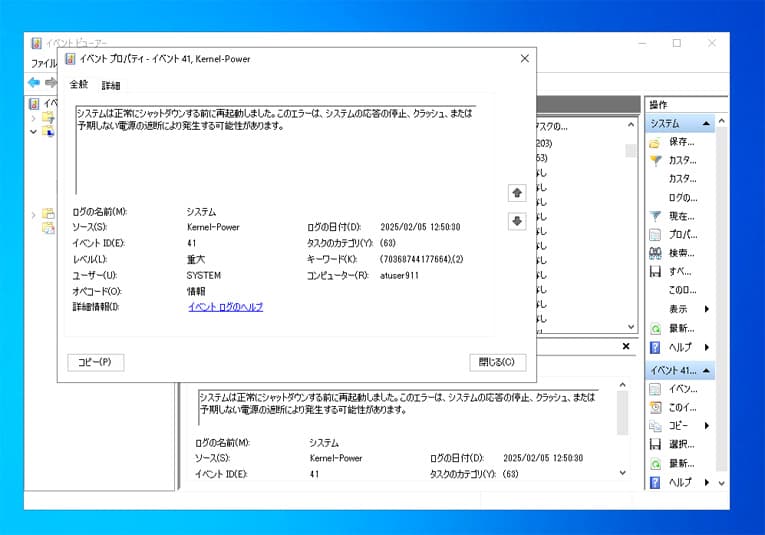This screenshot has width=765, height=535.
Task: Select the 全般 tab
Action: [78, 85]
